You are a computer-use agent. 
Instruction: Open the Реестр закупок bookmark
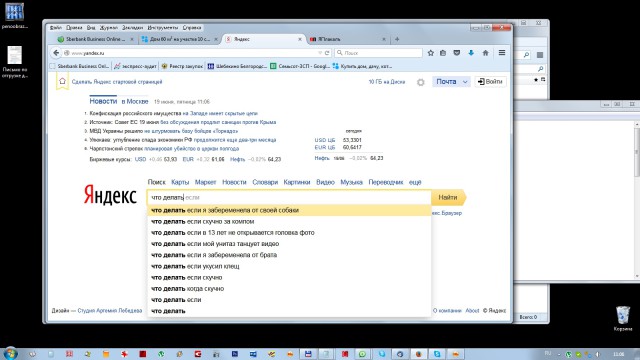point(182,66)
